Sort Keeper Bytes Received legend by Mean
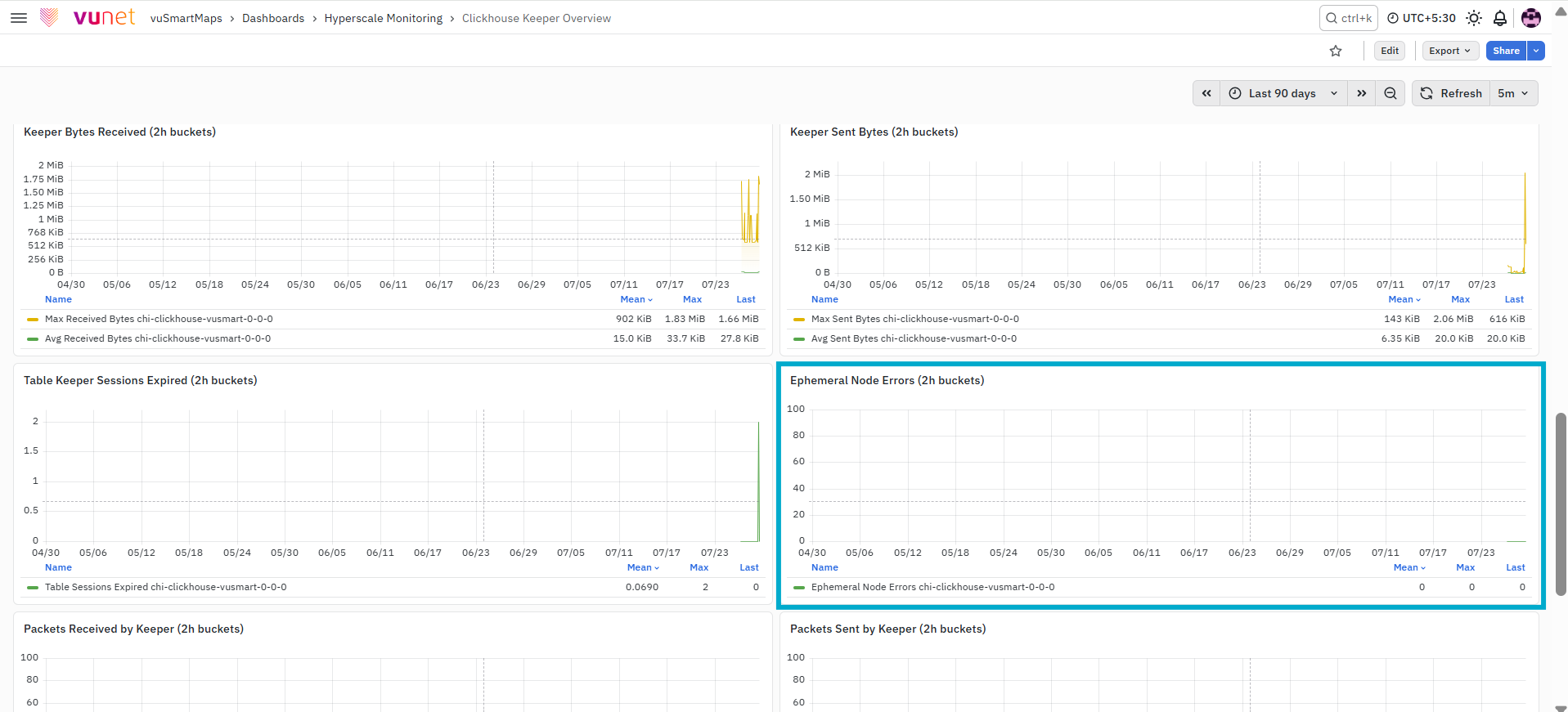 coord(636,299)
